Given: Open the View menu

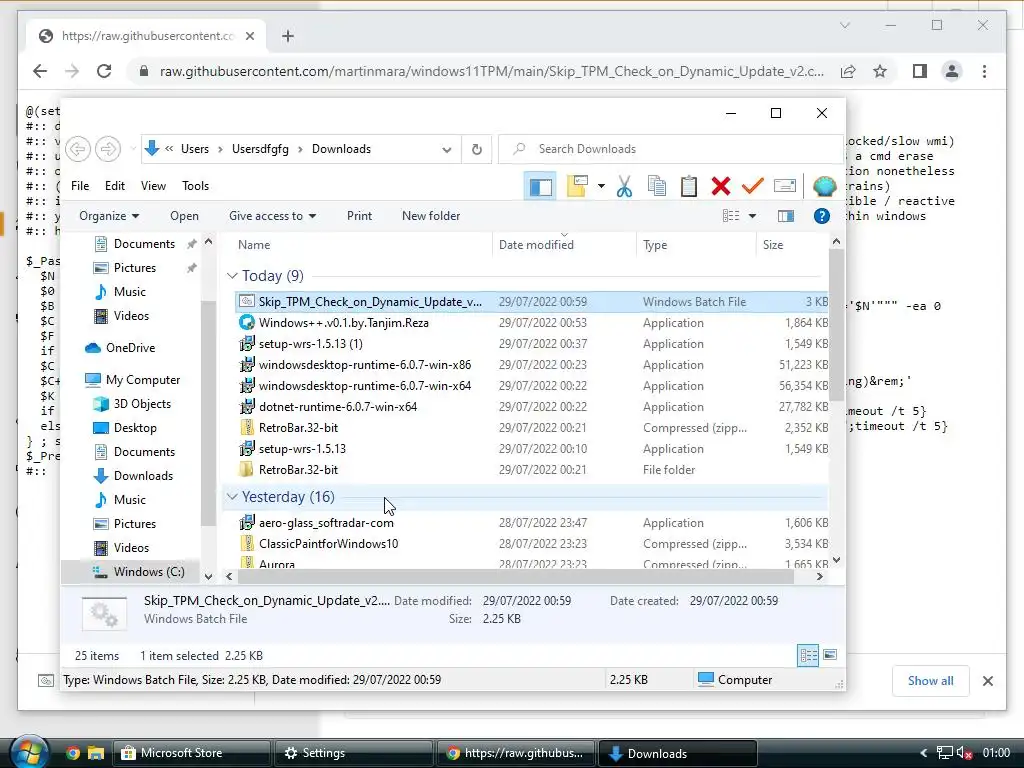Looking at the screenshot, I should (153, 186).
